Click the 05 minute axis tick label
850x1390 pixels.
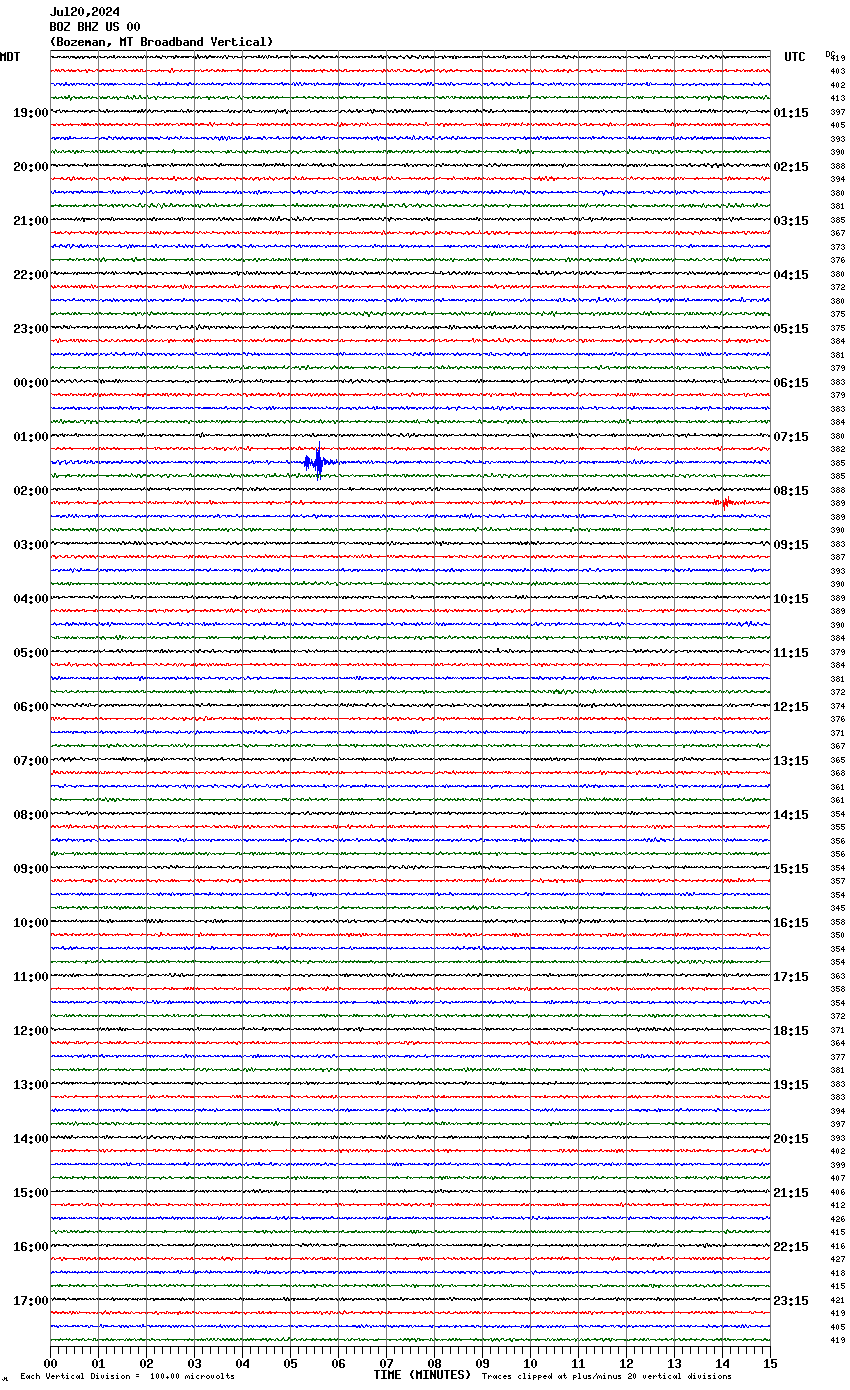(290, 1363)
